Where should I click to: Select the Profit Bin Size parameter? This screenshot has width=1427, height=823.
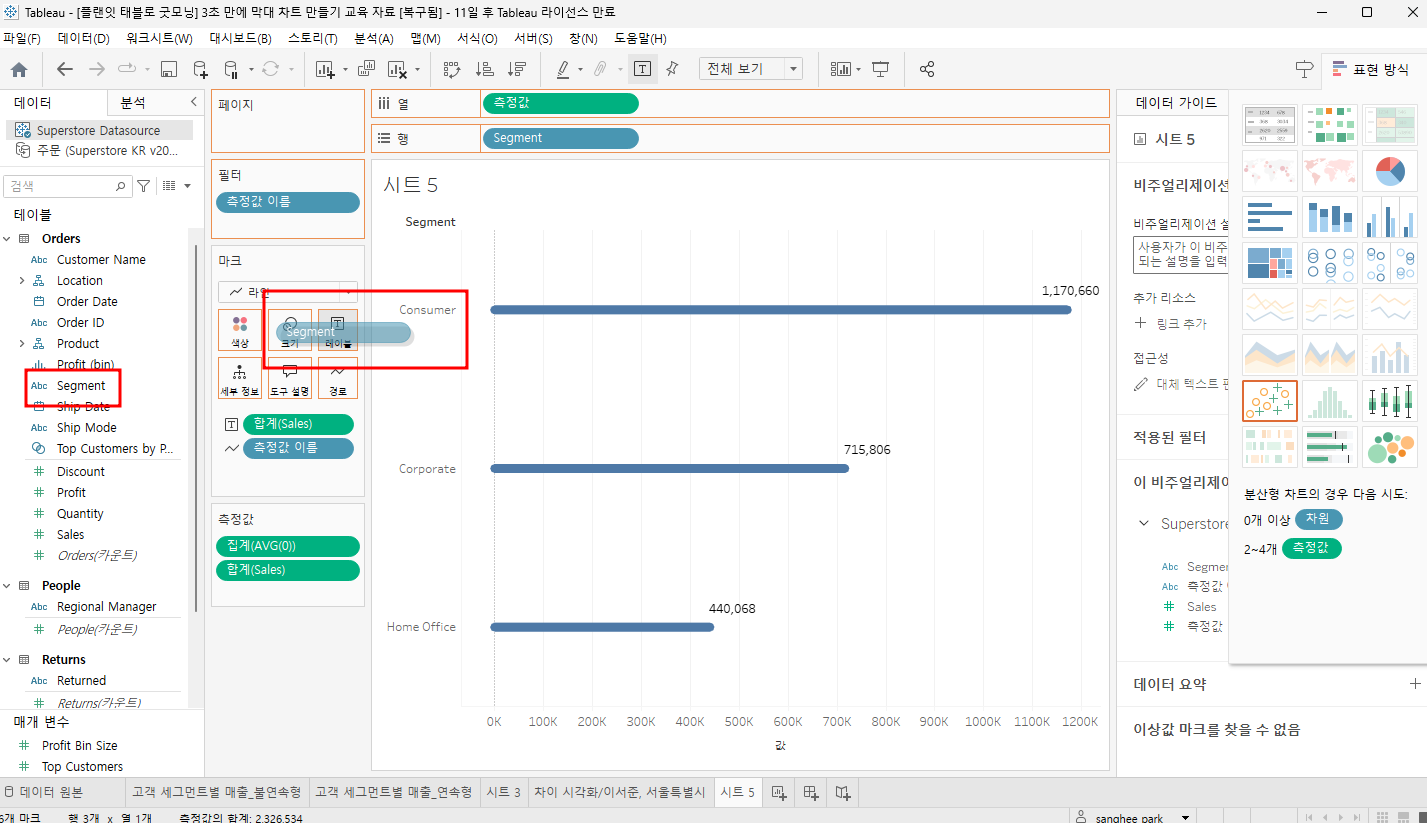80,746
